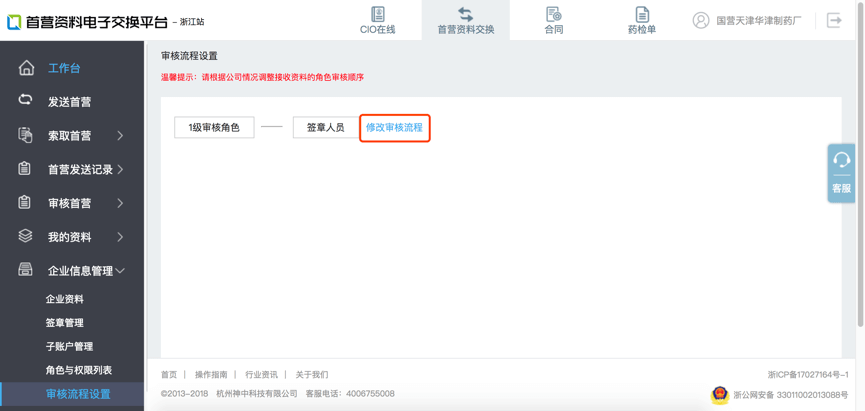Screen dimensions: 865x411
Task: Click the 索取首营 sidebar icon
Action: pos(25,135)
